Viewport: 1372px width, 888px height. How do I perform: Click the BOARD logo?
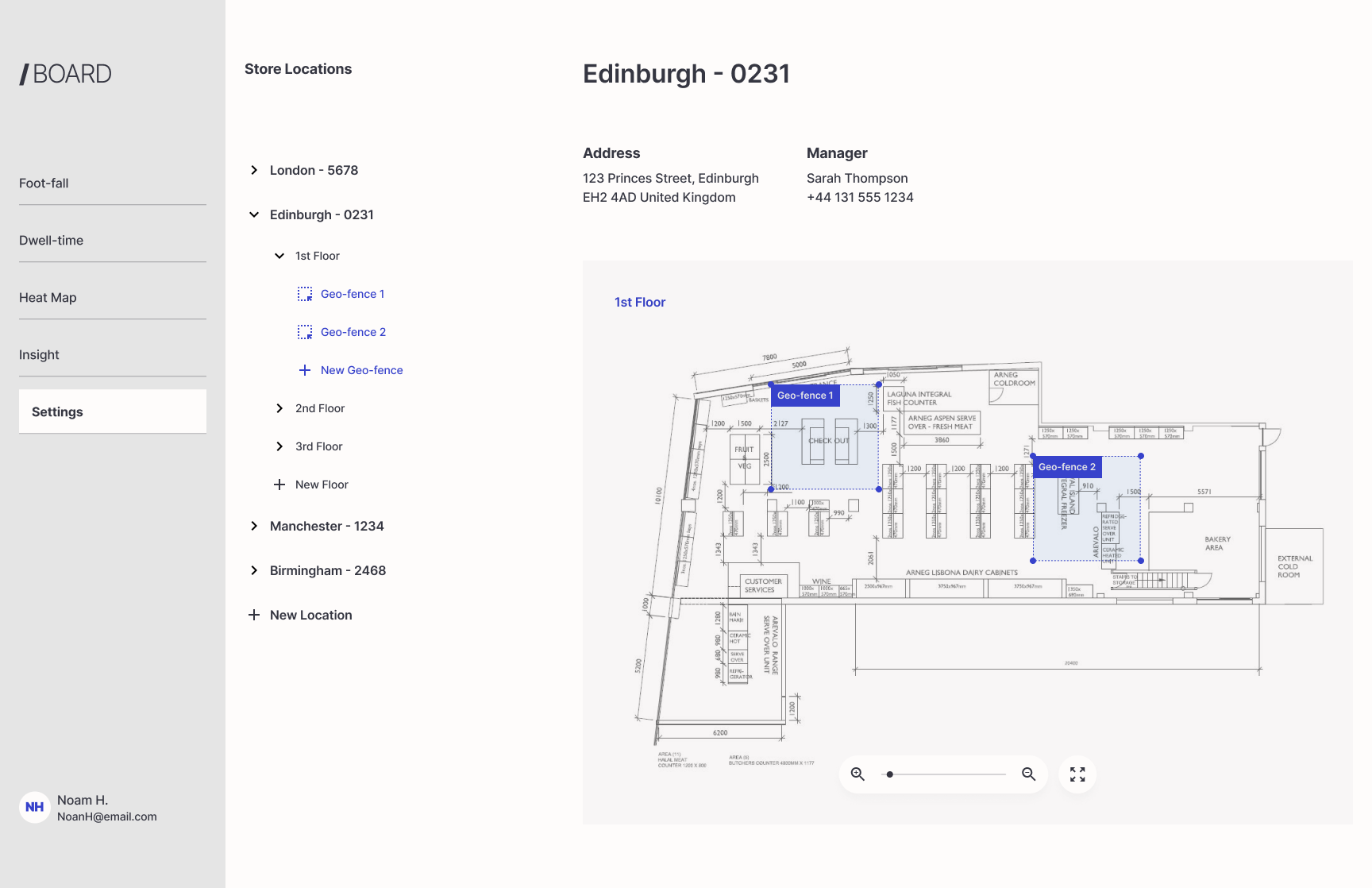coord(66,74)
